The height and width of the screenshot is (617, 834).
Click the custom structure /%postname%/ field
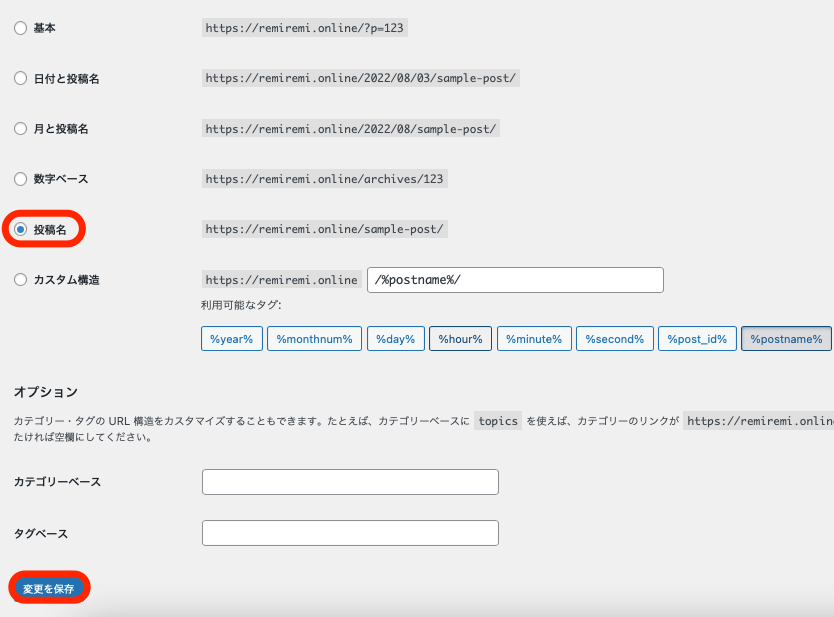pos(515,280)
